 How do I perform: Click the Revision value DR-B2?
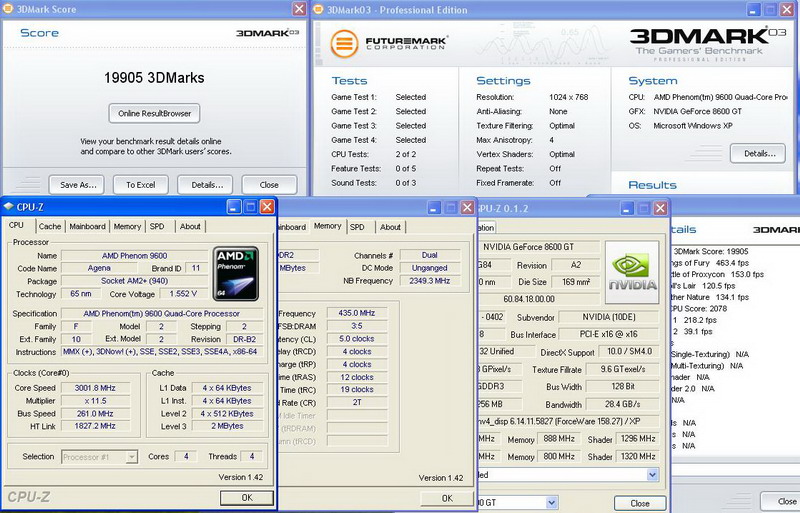[244, 339]
